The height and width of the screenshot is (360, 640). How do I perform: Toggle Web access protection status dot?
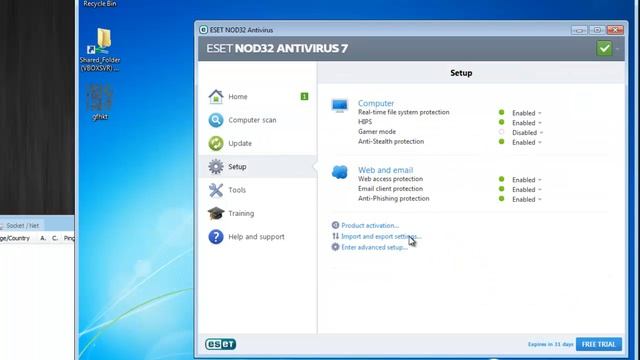(x=501, y=179)
